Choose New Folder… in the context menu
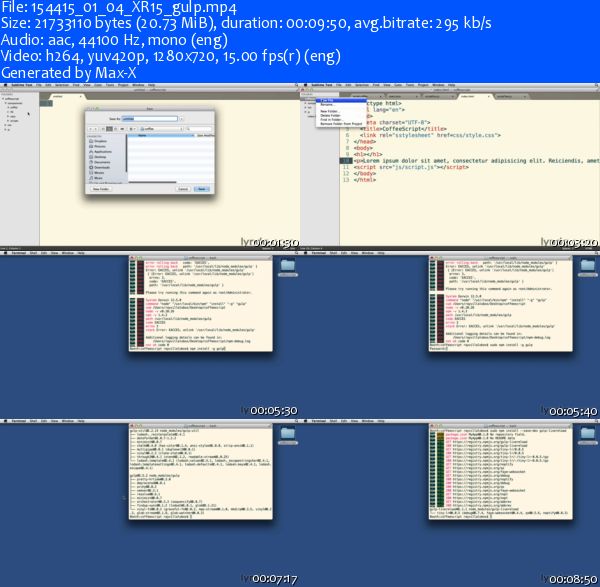 [341, 111]
